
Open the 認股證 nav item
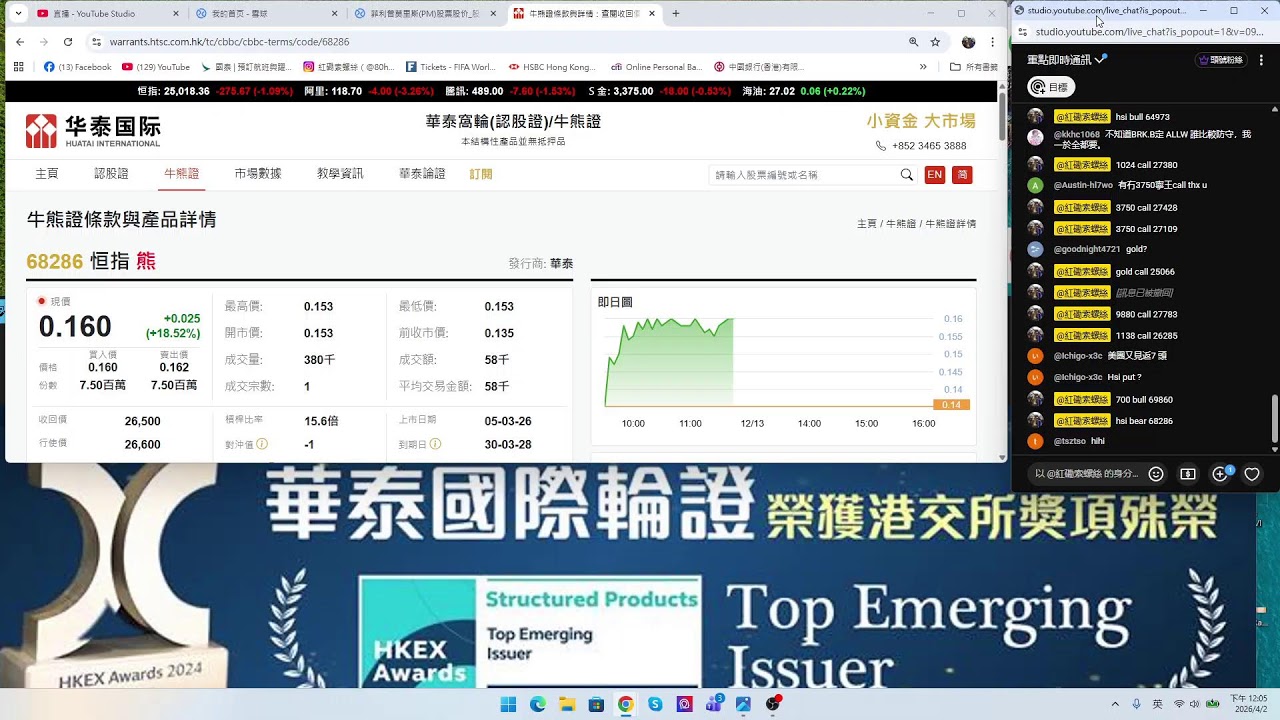pyautogui.click(x=111, y=174)
